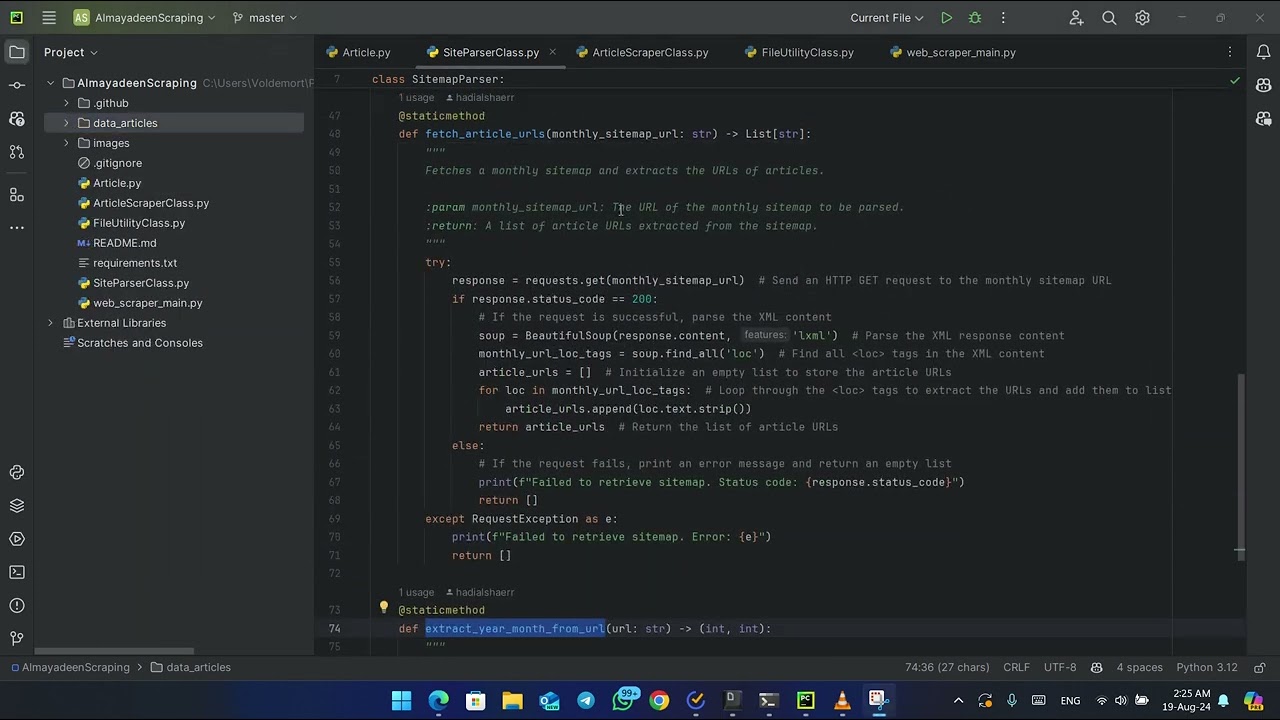Open the main hamburger menu

[x=49, y=17]
